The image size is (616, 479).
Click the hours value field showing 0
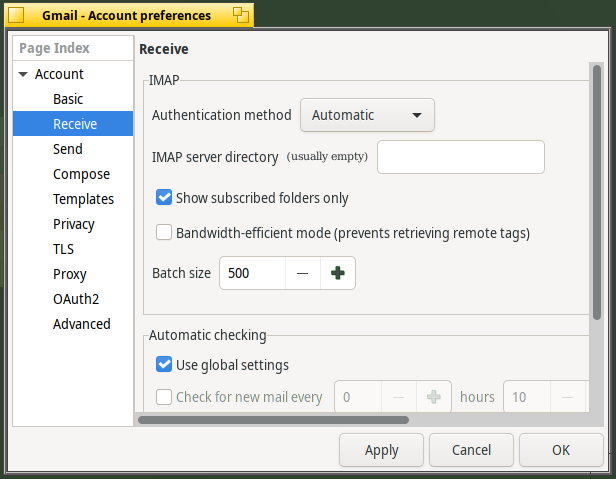tap(358, 397)
